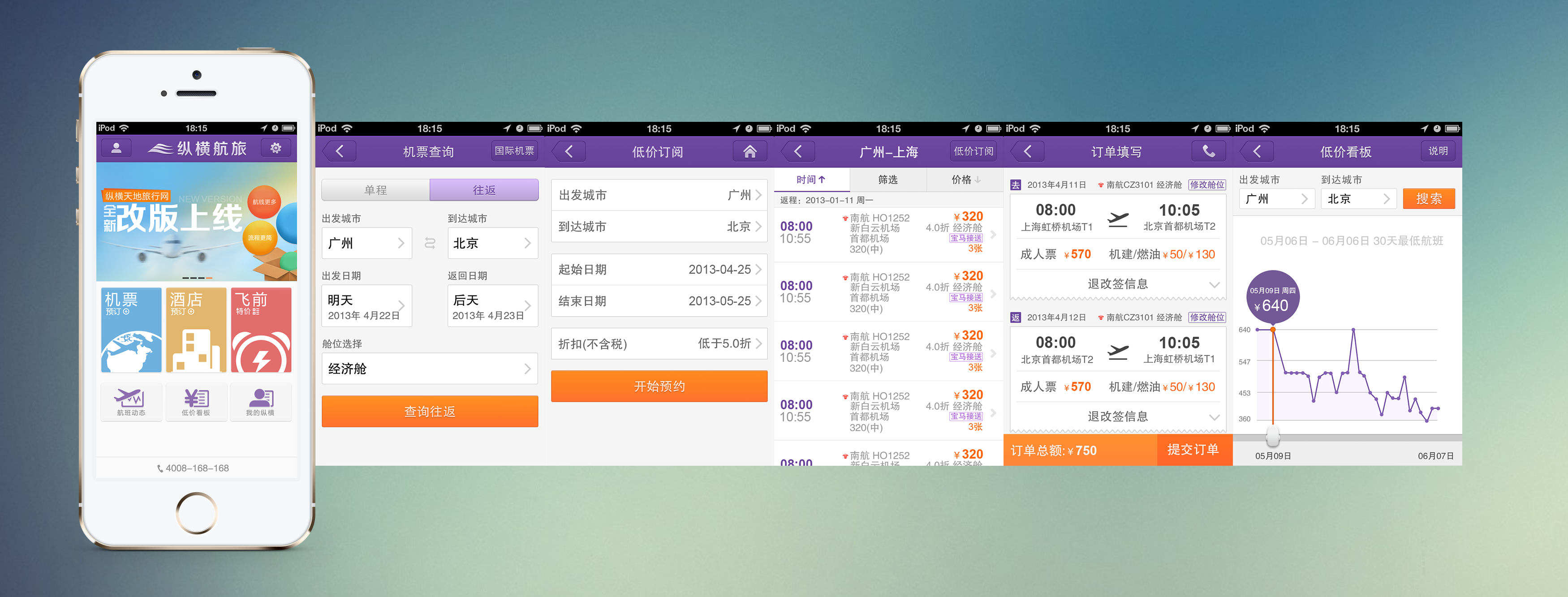Tap 说明 button on 低价看板
The height and width of the screenshot is (597, 1568).
pyautogui.click(x=1438, y=151)
